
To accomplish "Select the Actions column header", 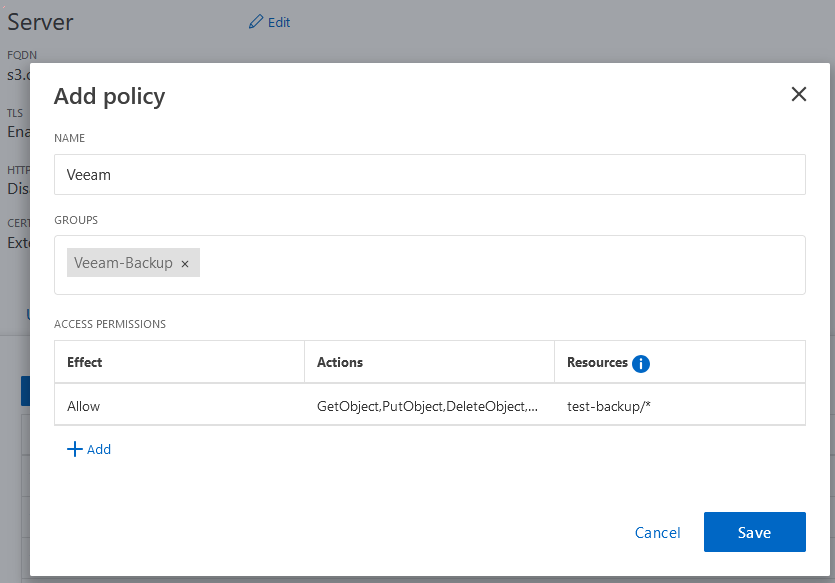I will [344, 361].
